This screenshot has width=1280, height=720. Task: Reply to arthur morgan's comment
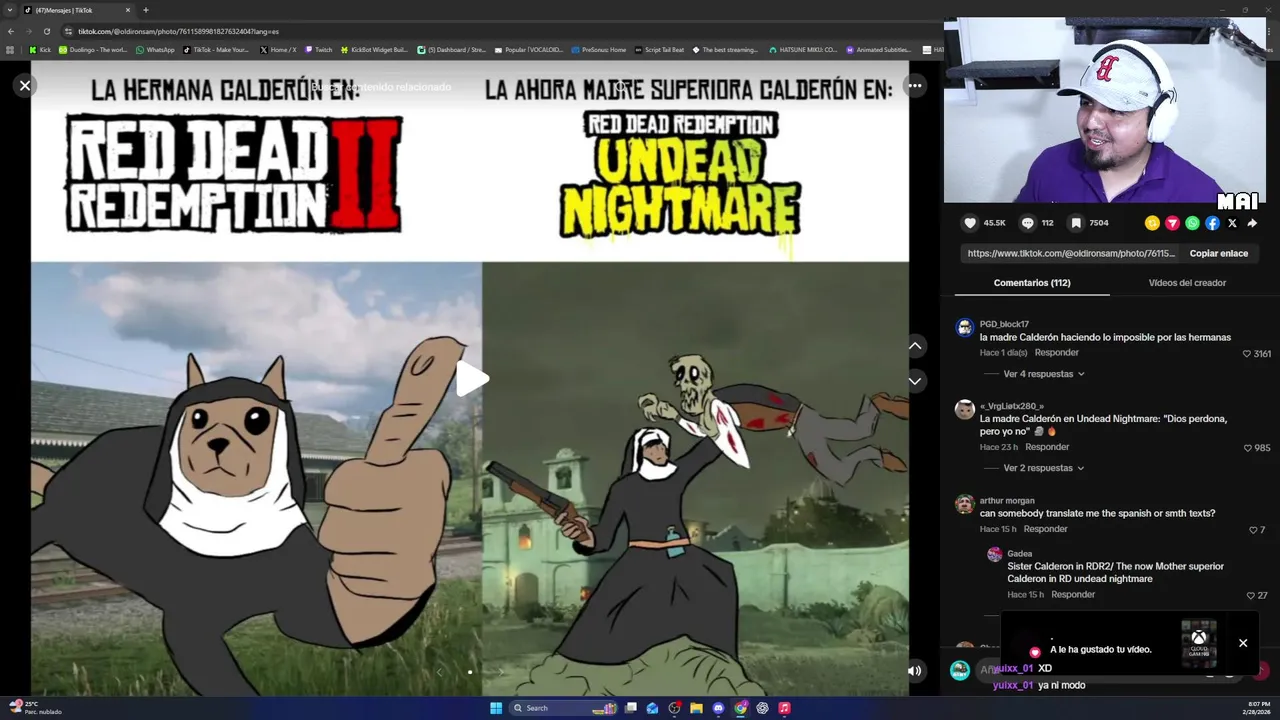point(1045,529)
